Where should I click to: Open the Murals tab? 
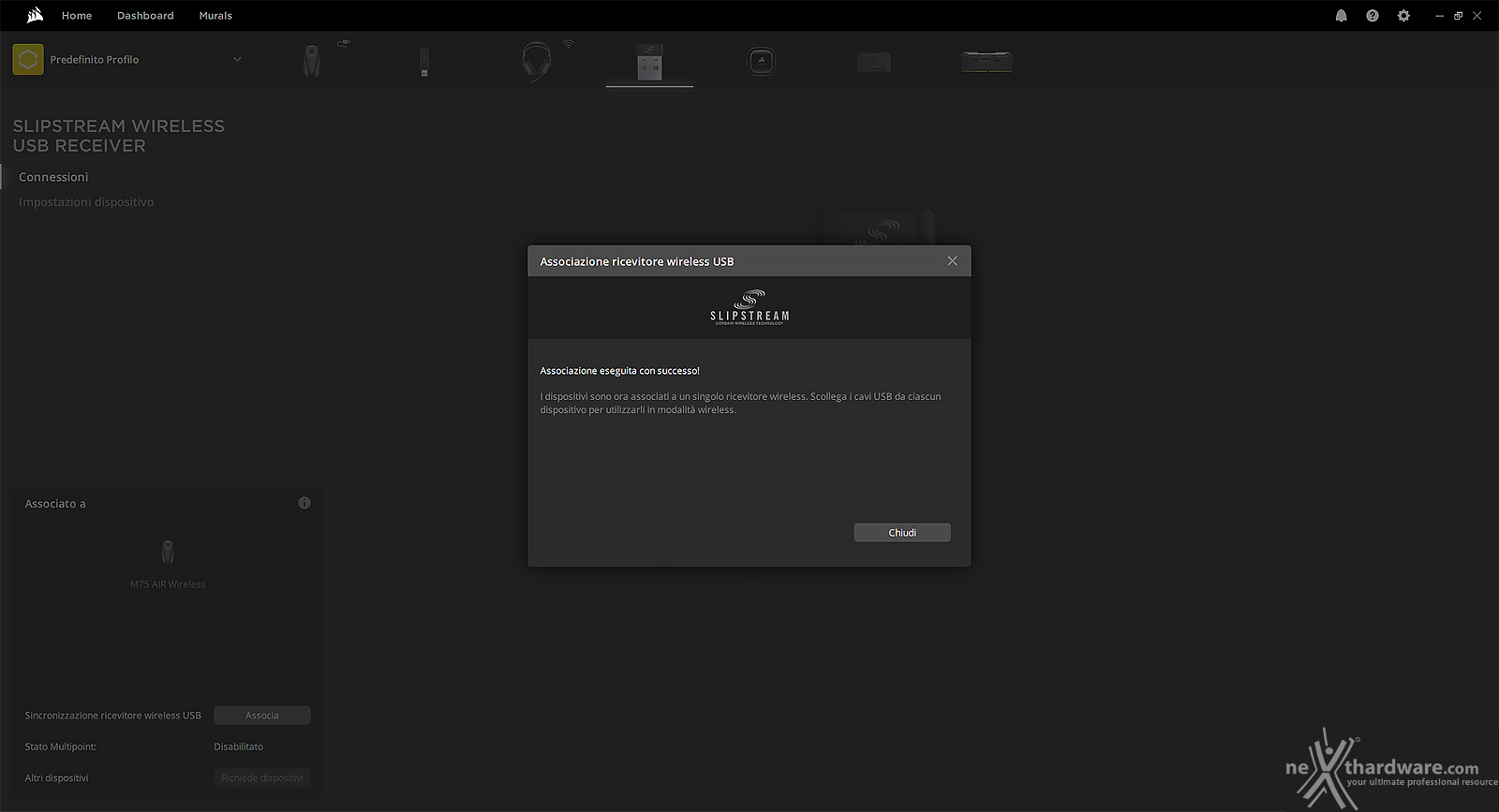[x=215, y=16]
